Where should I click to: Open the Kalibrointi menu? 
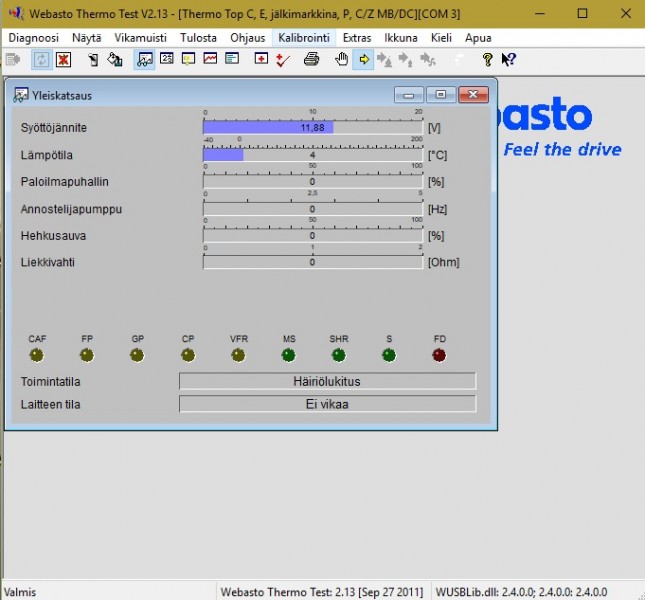tap(303, 38)
